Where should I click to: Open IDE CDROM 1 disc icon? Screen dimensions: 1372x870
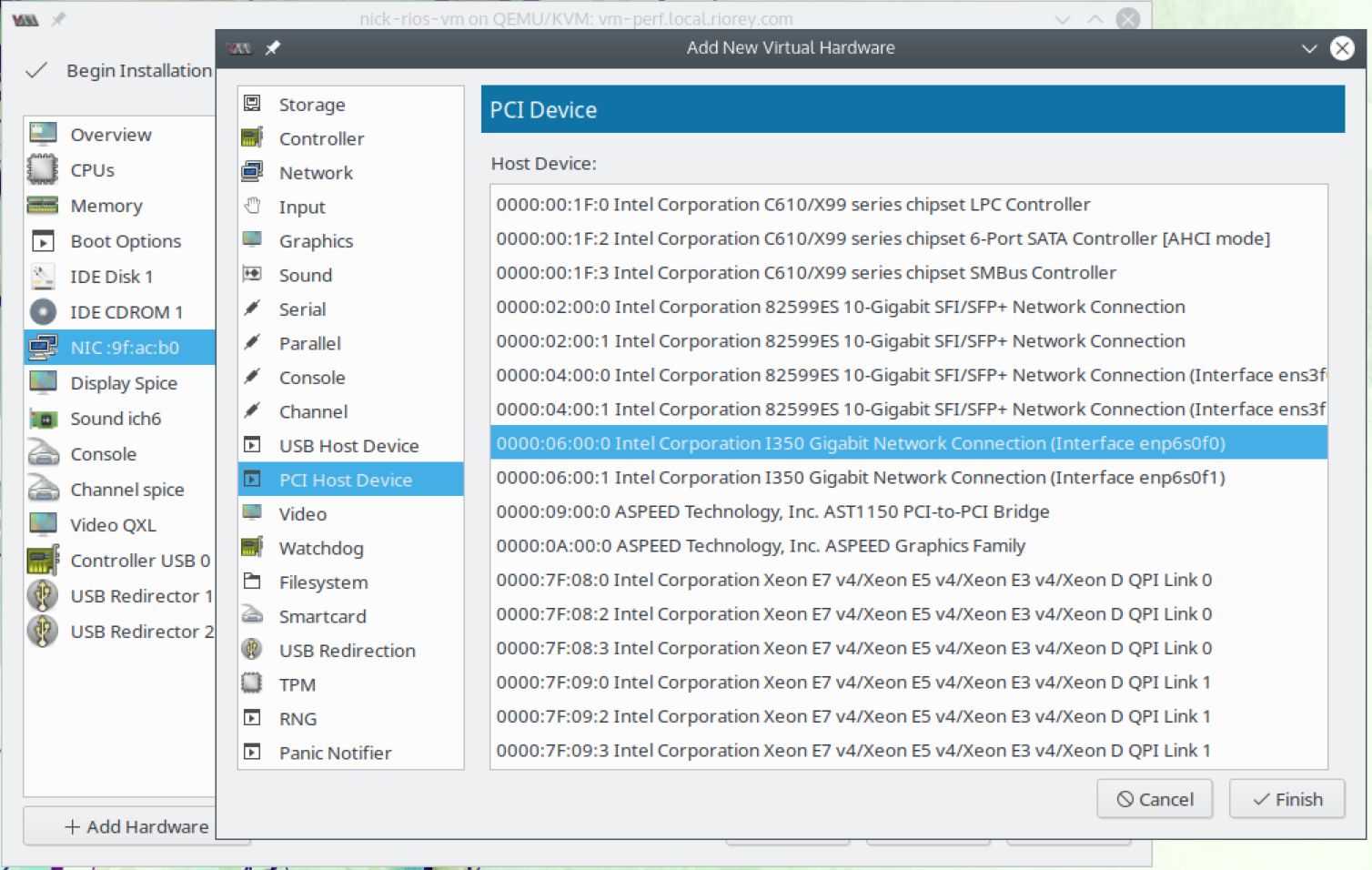pyautogui.click(x=43, y=312)
